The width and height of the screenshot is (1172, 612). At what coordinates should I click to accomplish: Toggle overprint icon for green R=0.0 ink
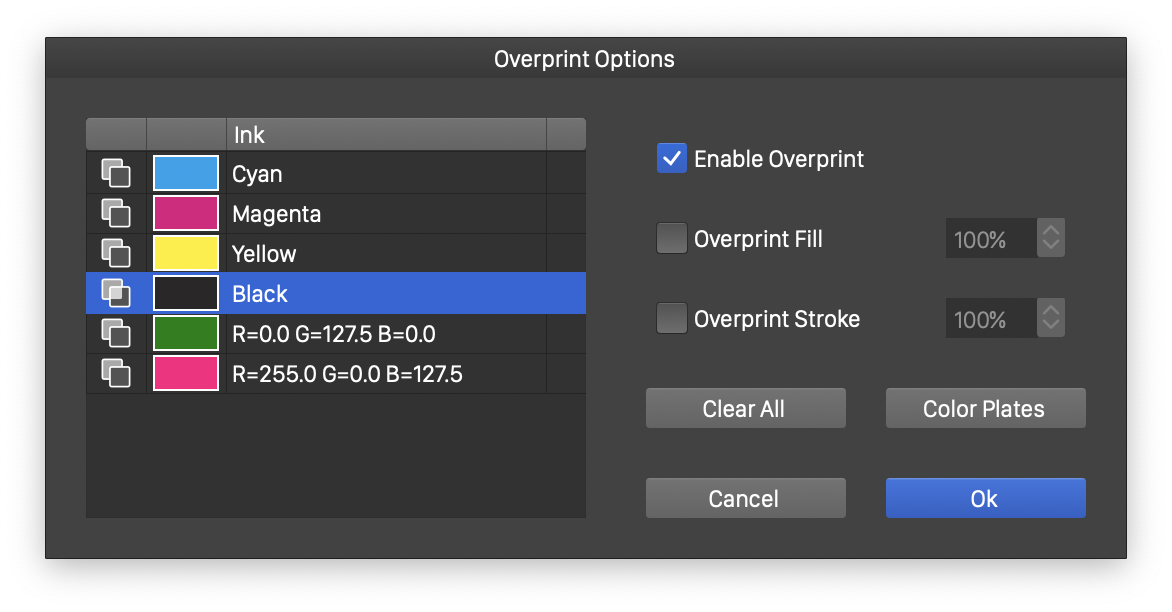point(116,334)
